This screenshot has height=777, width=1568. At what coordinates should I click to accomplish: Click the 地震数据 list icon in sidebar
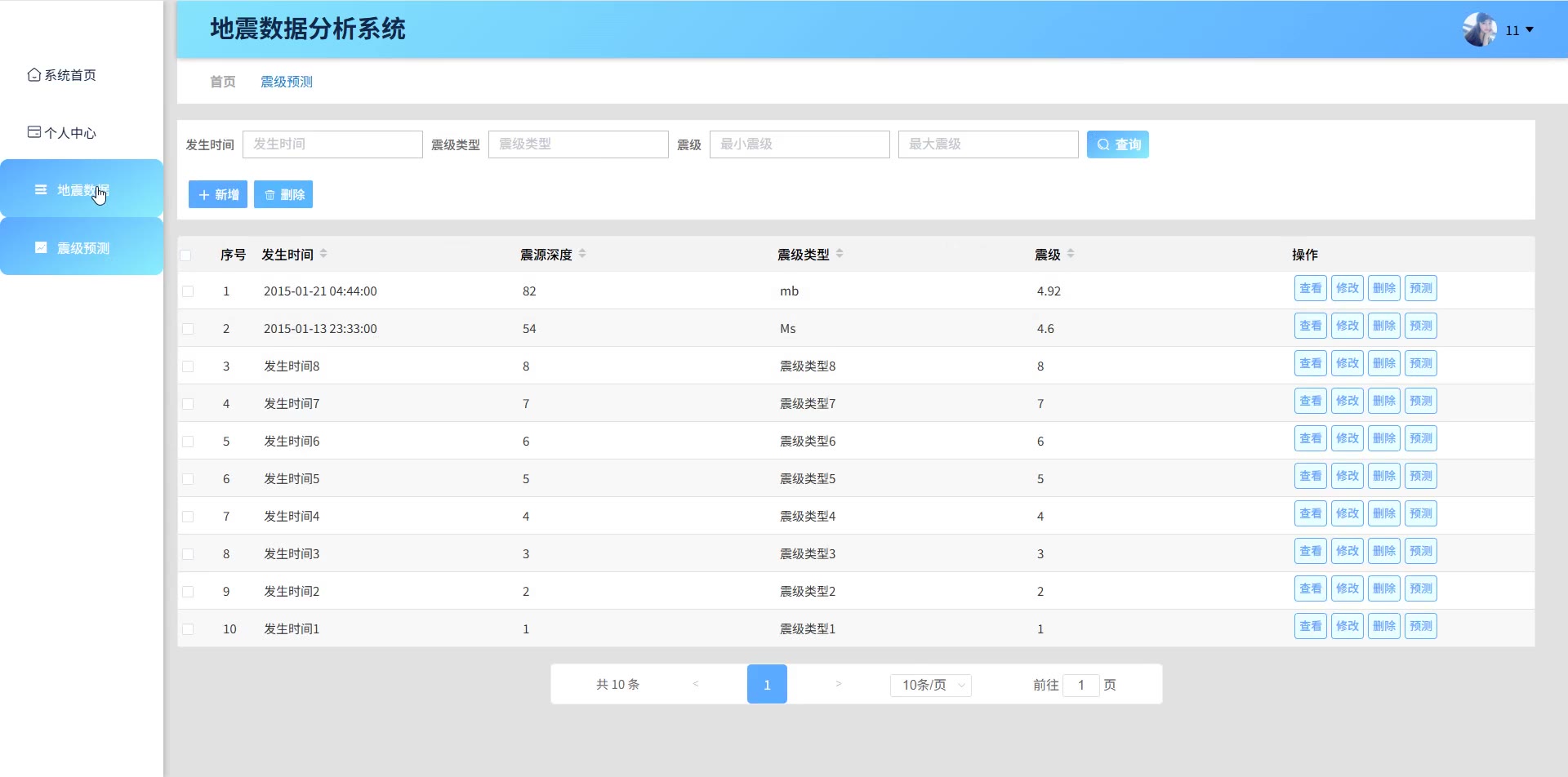tap(41, 190)
